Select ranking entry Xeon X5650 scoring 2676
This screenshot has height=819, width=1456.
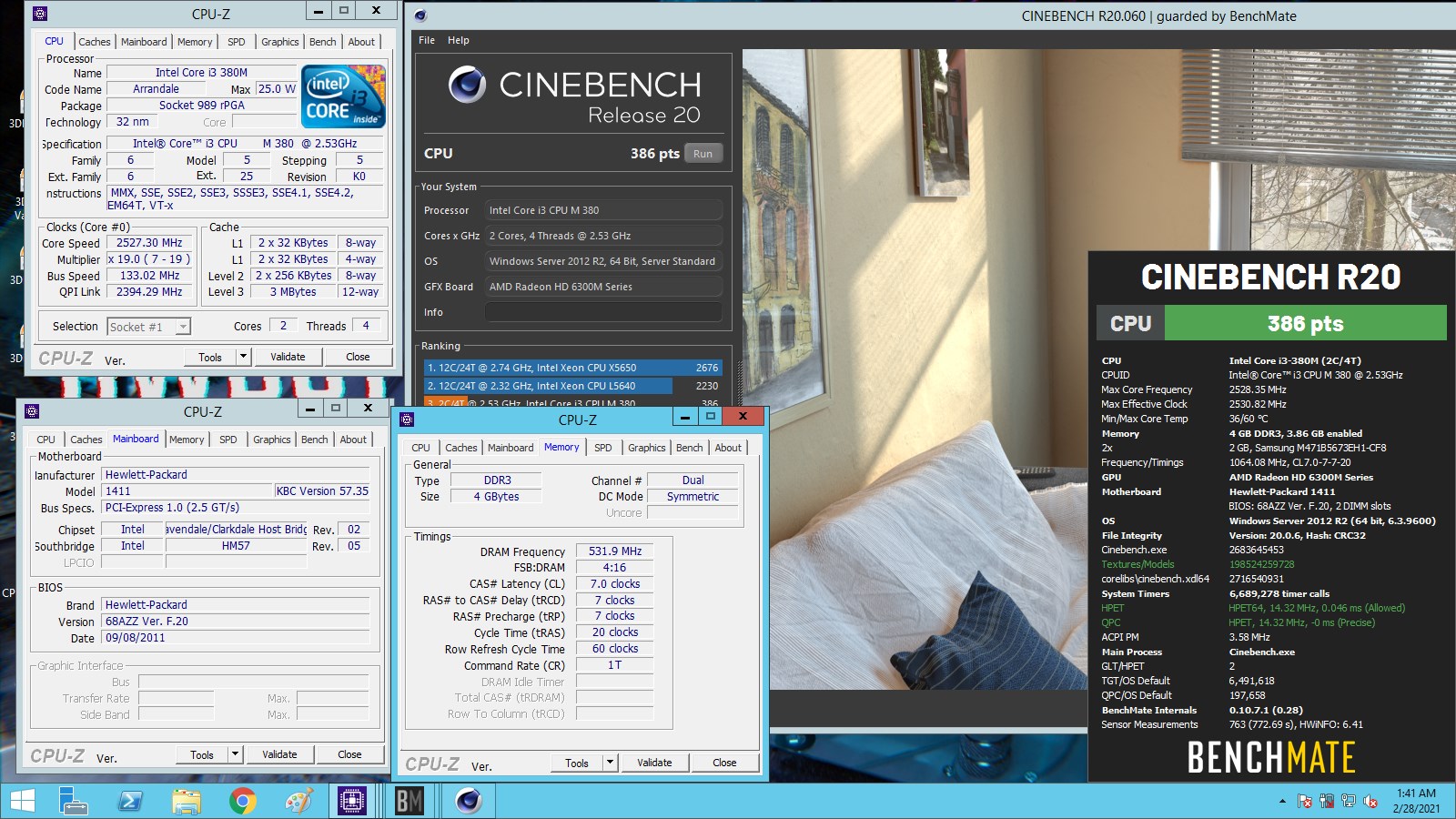[573, 368]
